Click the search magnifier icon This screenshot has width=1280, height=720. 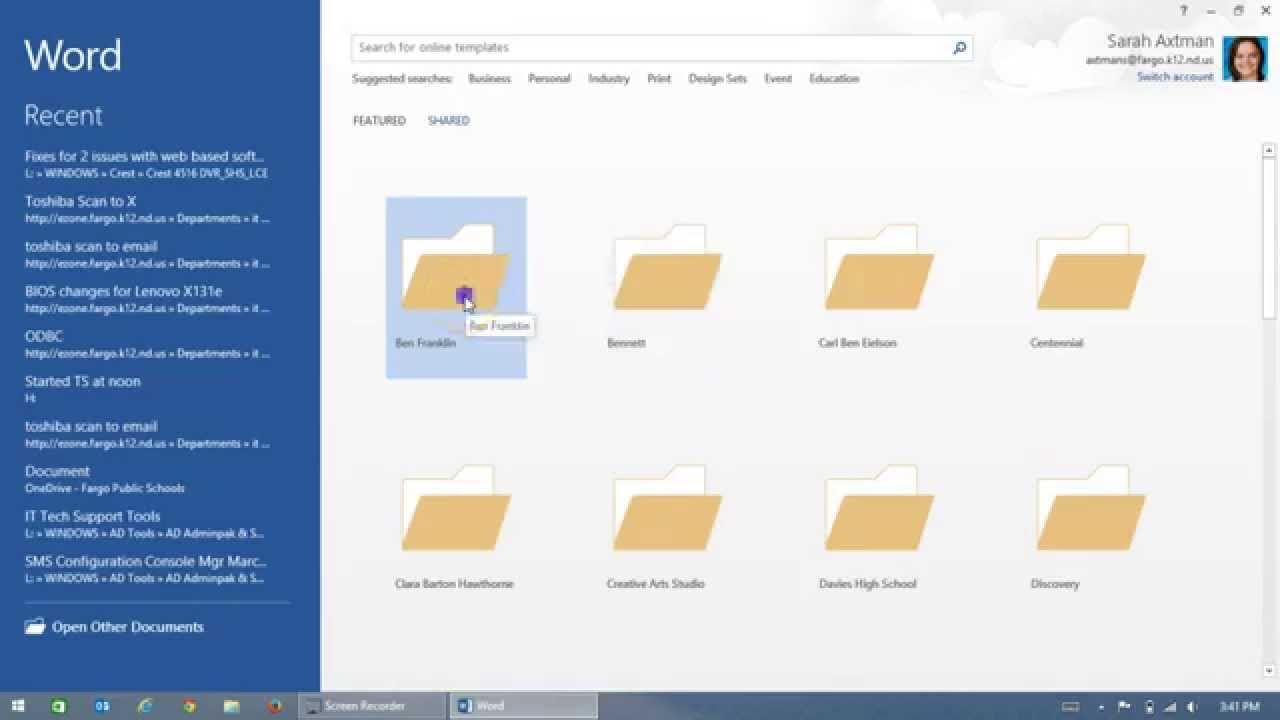coord(959,47)
